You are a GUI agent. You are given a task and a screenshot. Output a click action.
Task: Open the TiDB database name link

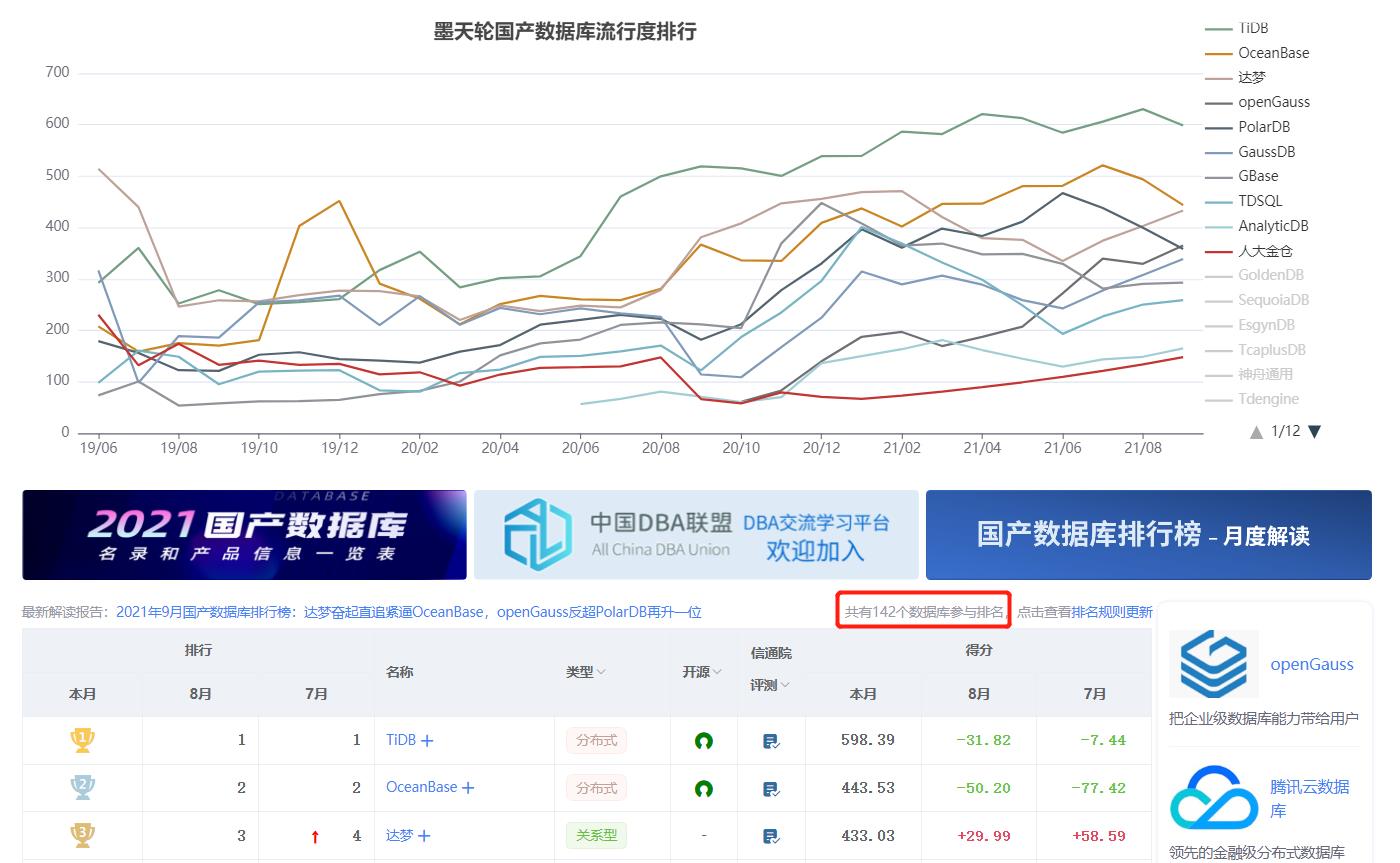pos(401,741)
